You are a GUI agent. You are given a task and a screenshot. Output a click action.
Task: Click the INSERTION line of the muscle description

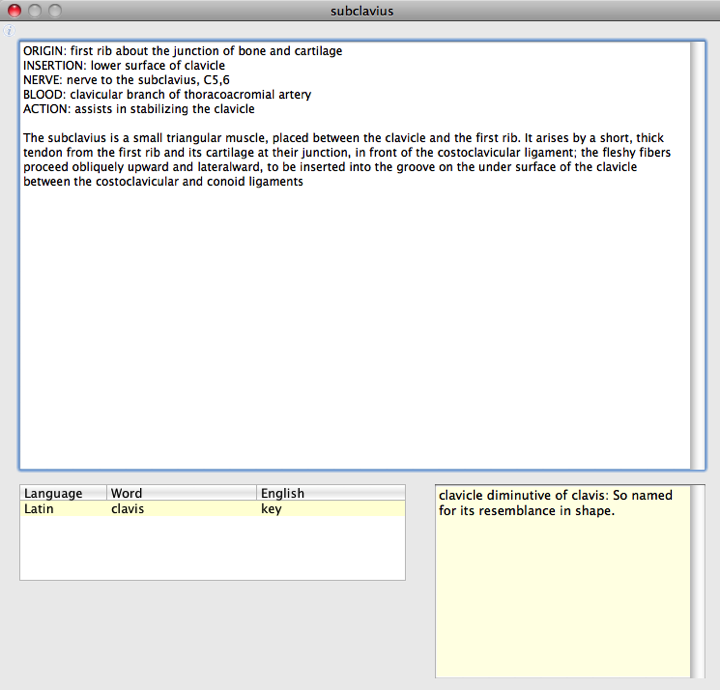click(124, 66)
